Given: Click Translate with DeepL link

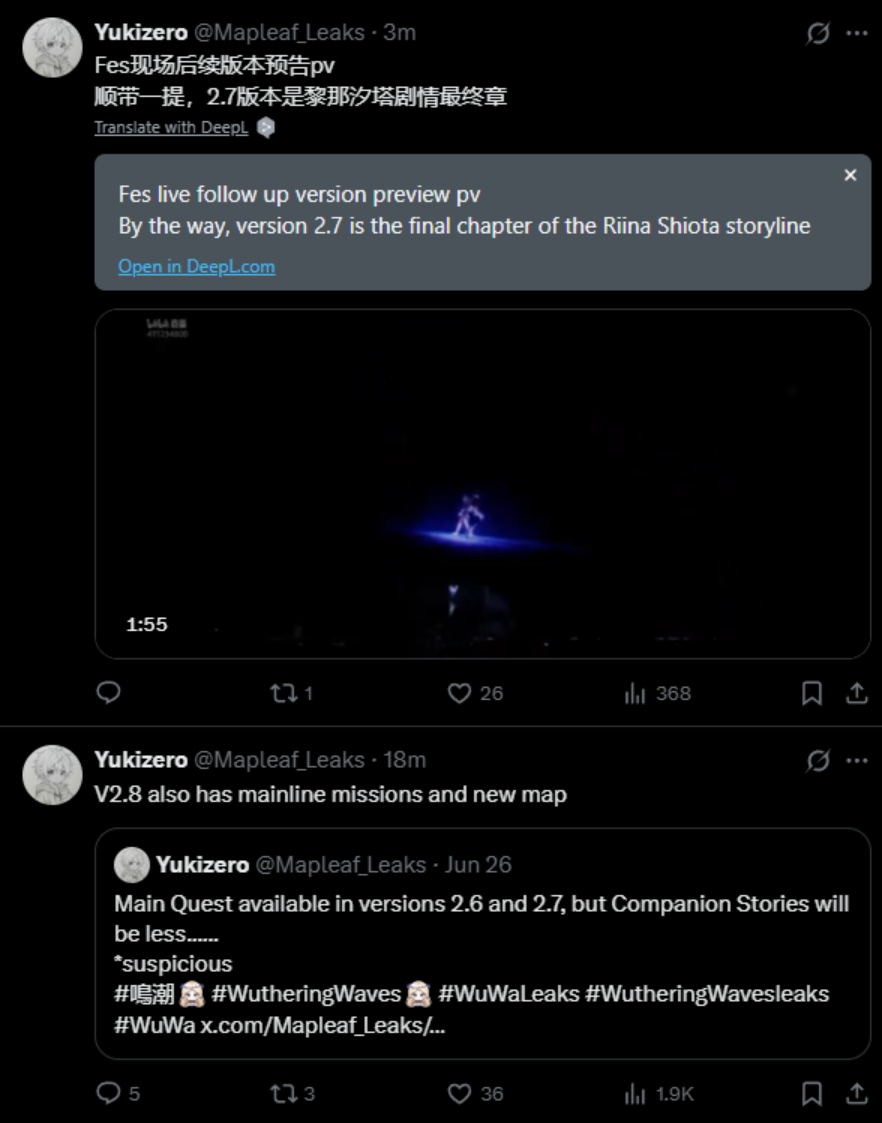Looking at the screenshot, I should pyautogui.click(x=171, y=127).
